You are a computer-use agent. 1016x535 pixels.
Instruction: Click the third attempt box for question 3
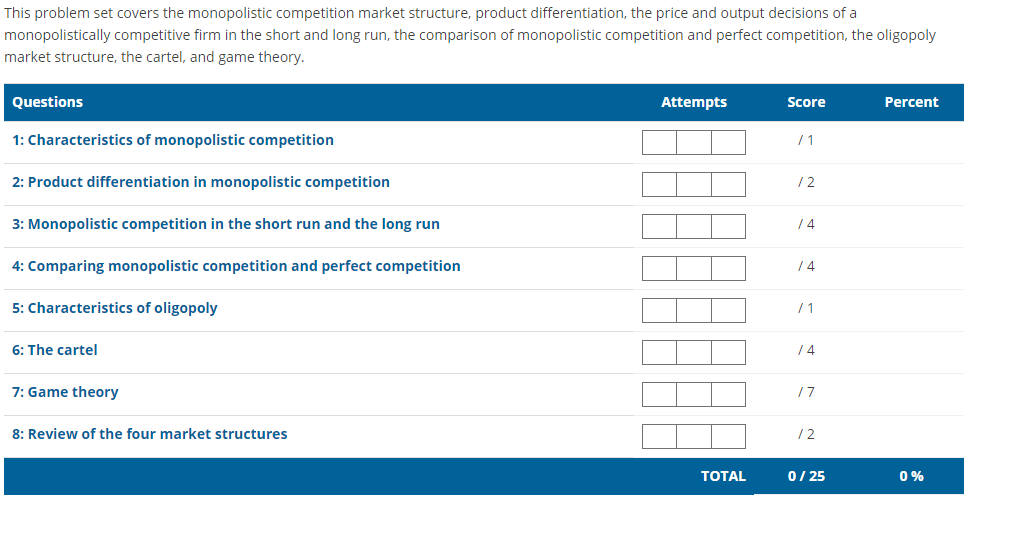pyautogui.click(x=728, y=226)
